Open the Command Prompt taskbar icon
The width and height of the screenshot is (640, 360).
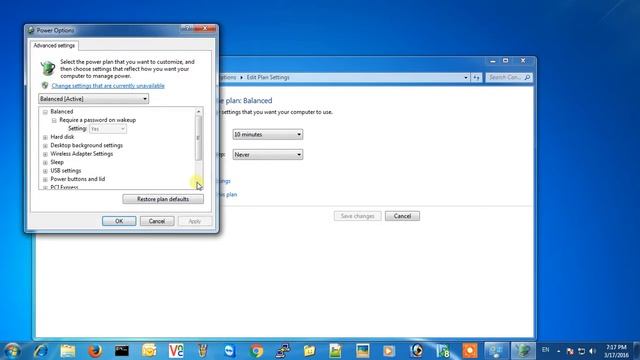[122, 351]
